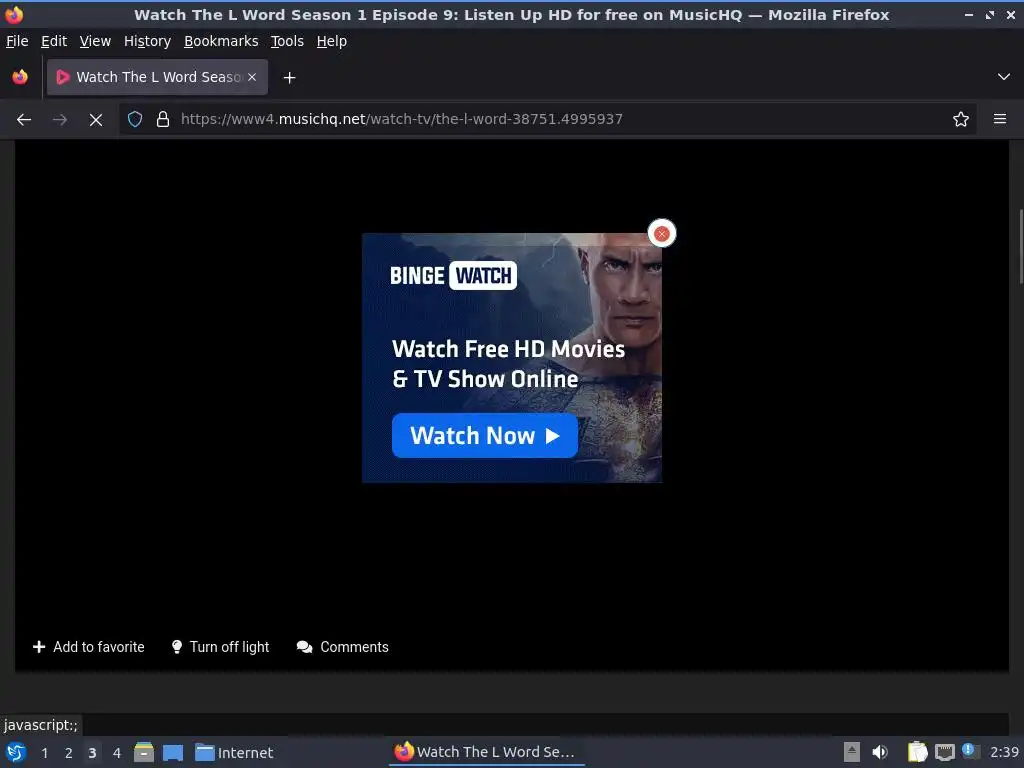Open the file manager taskbar icon
The height and width of the screenshot is (768, 1024).
coord(144,752)
